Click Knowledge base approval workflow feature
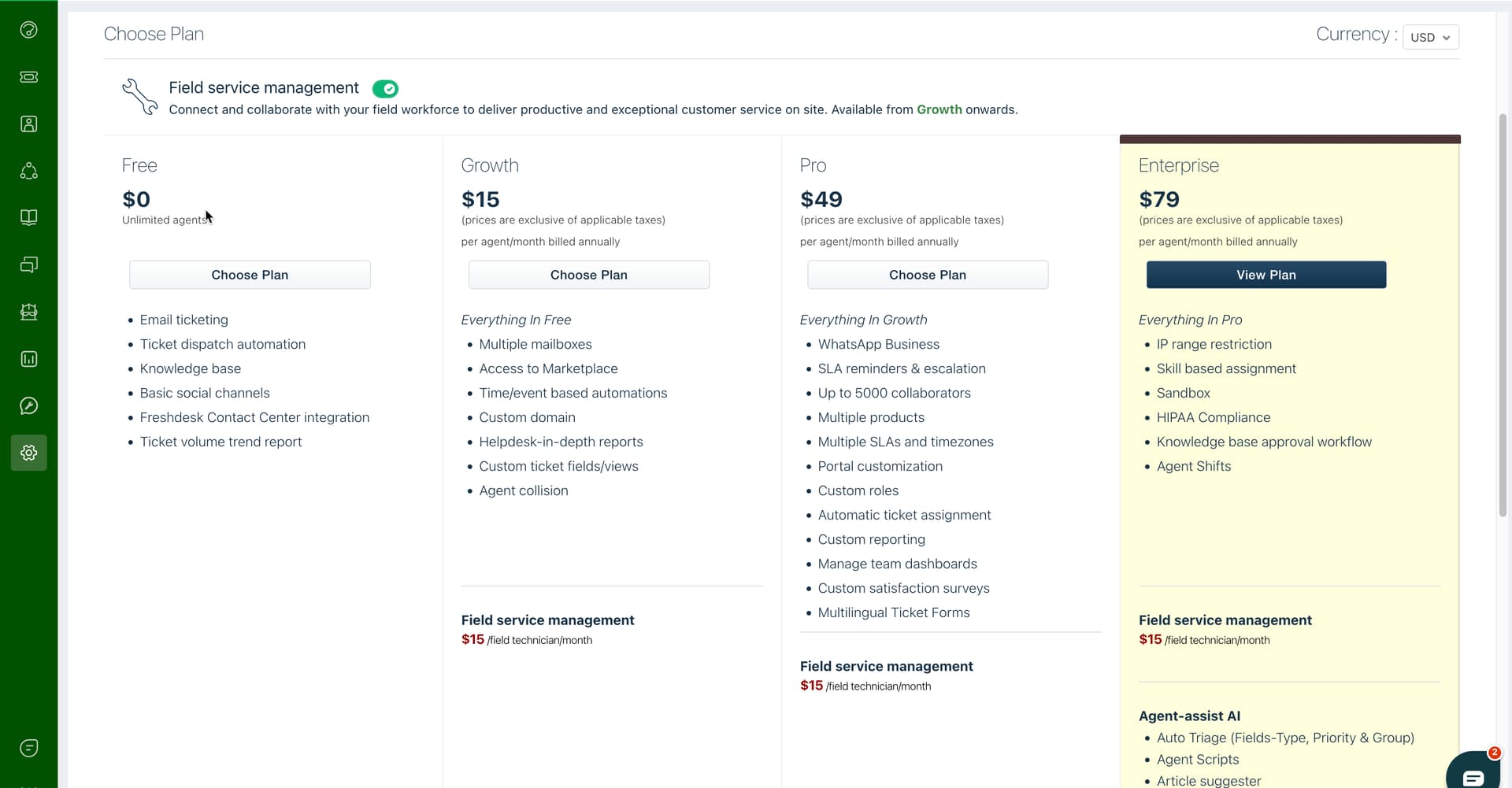This screenshot has height=788, width=1512. pos(1264,442)
